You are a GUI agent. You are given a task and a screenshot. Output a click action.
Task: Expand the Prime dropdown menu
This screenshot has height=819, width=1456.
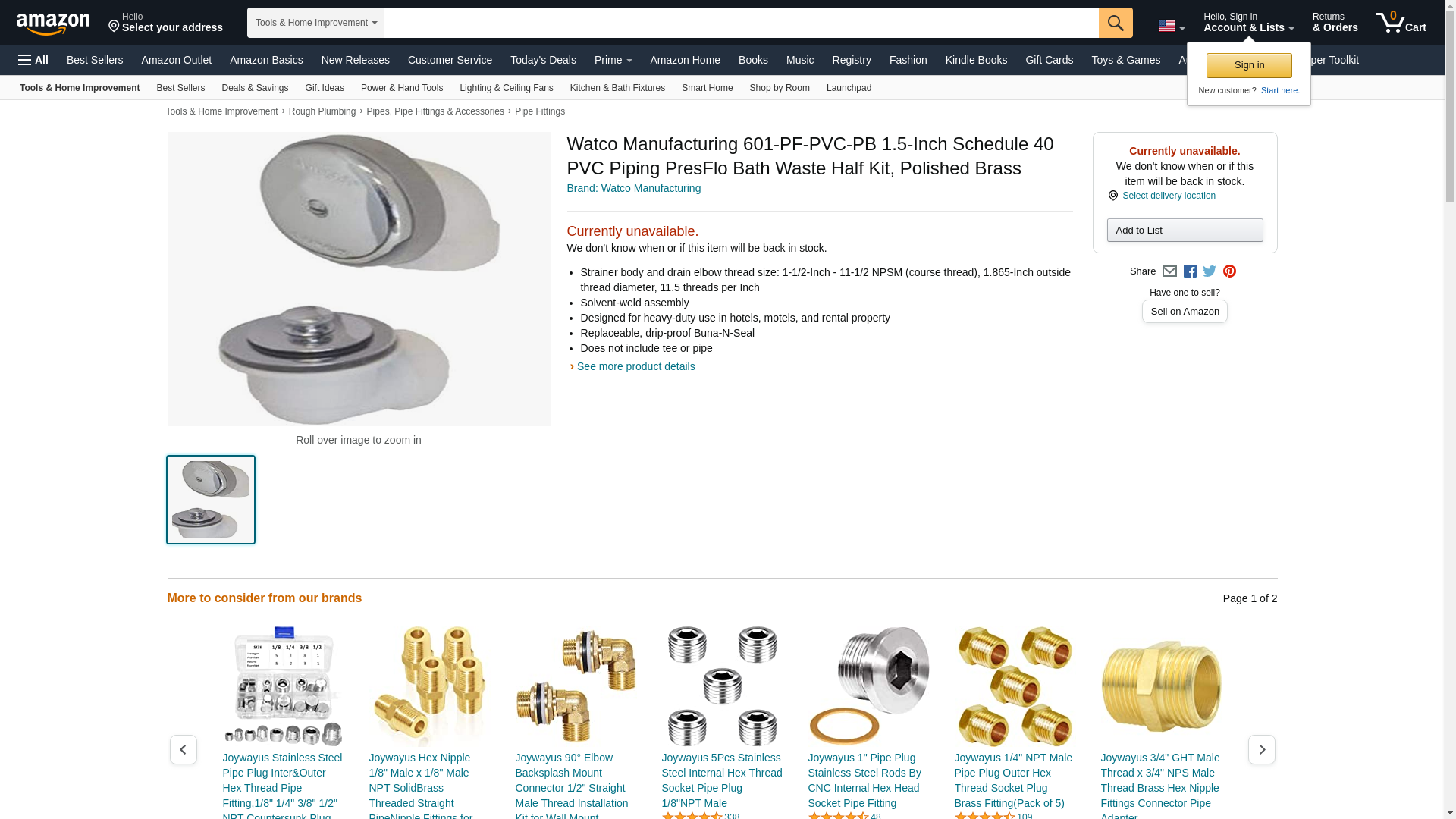coord(613,60)
